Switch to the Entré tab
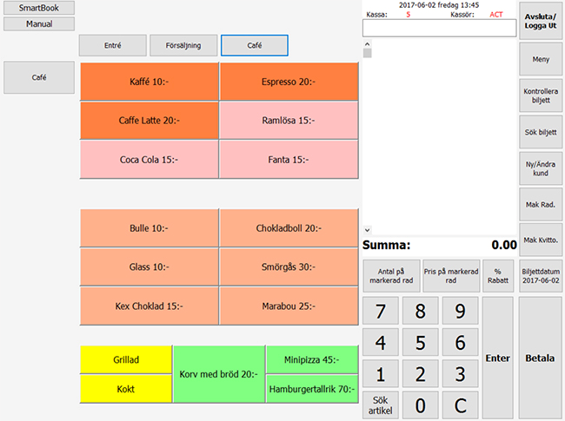This screenshot has height=421, width=565. click(x=113, y=45)
